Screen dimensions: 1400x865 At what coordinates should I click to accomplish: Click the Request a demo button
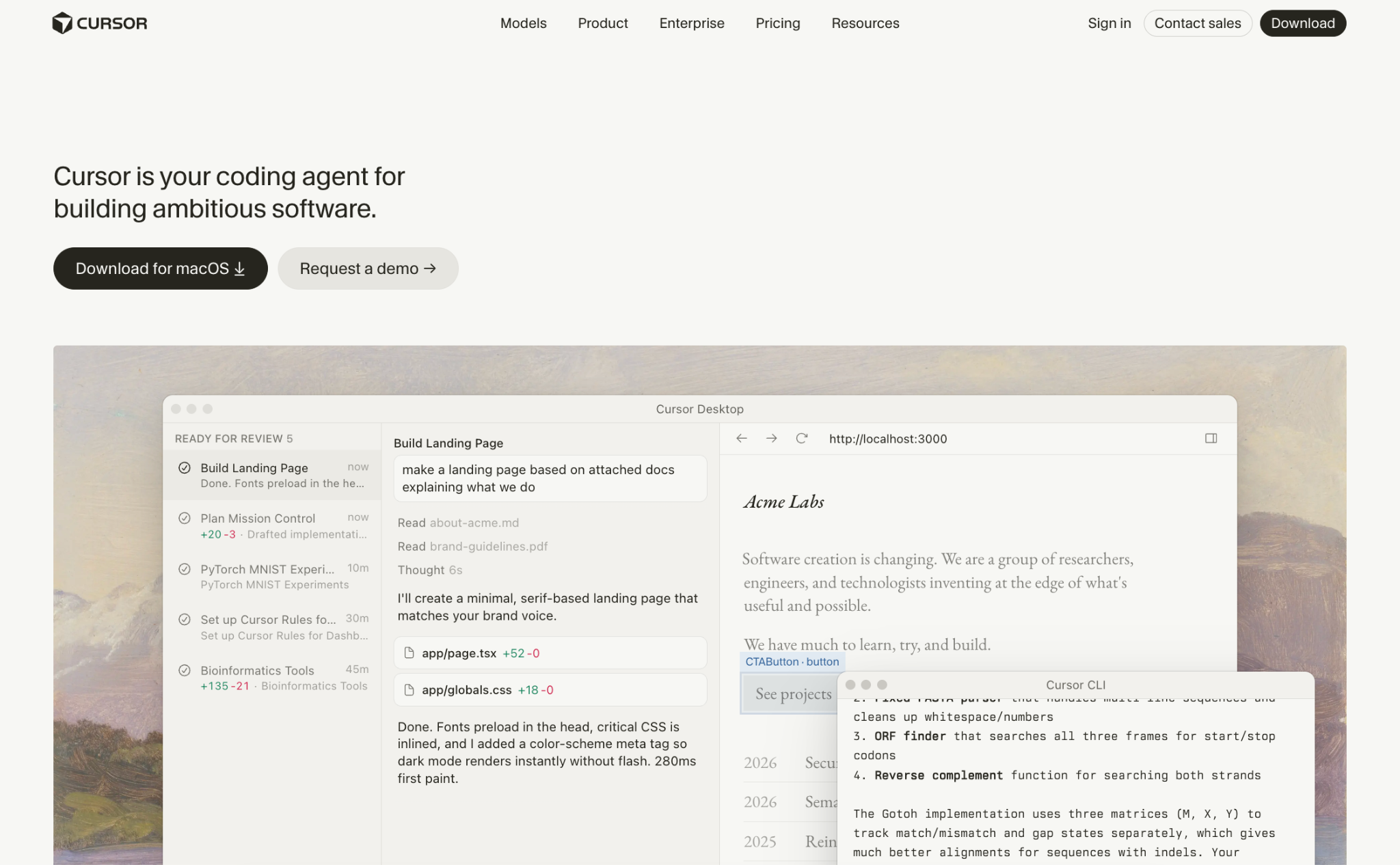click(x=368, y=269)
